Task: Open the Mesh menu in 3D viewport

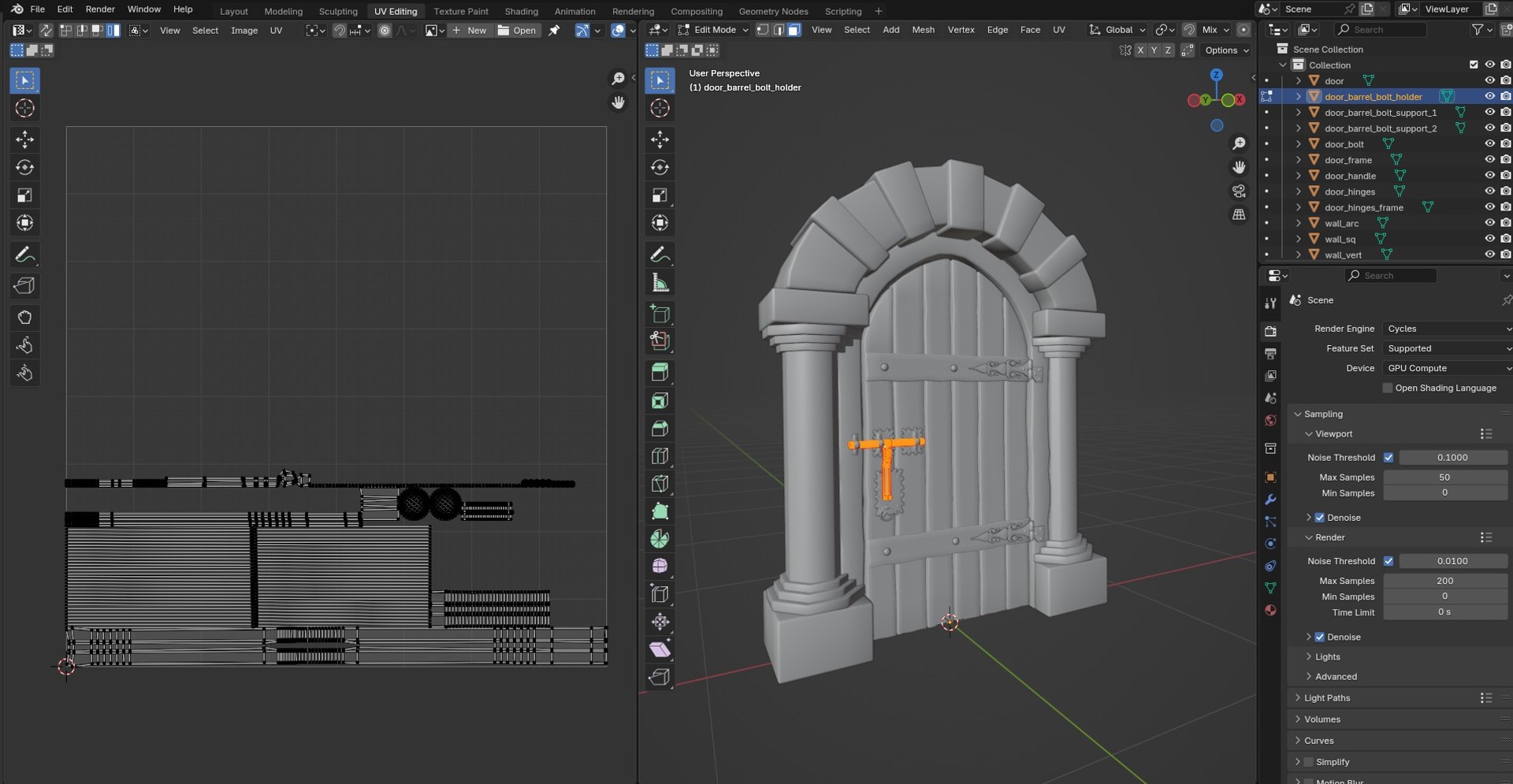Action: tap(923, 30)
